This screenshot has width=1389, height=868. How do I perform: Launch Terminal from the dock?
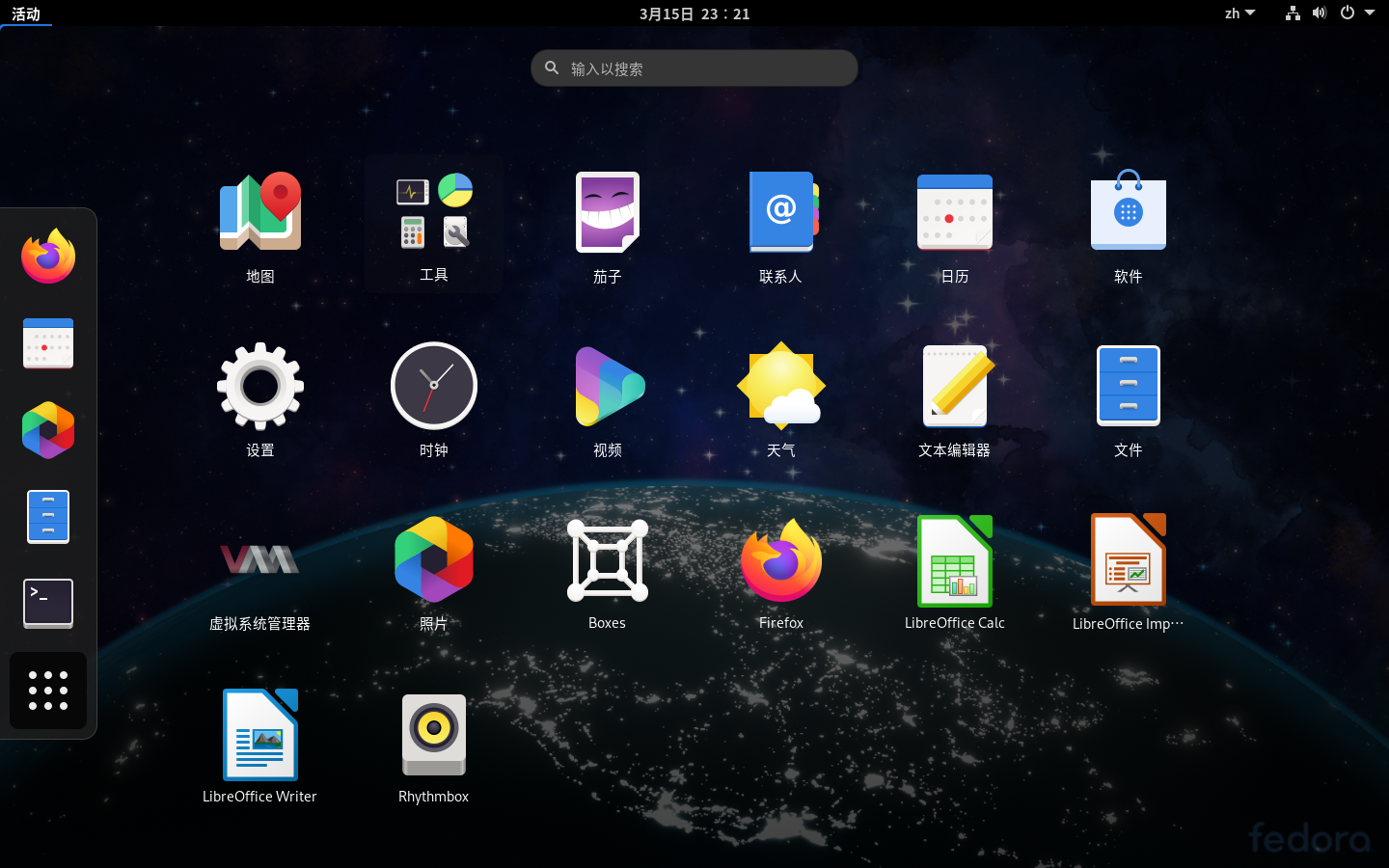pyautogui.click(x=48, y=603)
